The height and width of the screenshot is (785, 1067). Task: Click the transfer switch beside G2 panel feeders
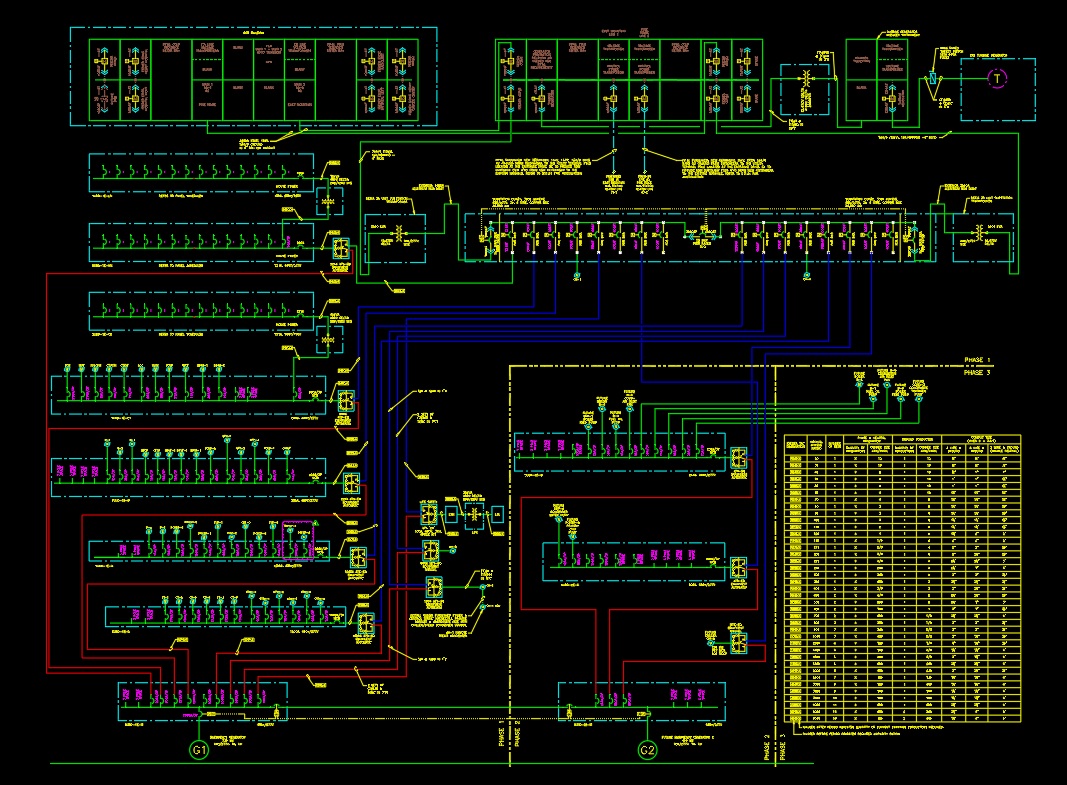[738, 641]
